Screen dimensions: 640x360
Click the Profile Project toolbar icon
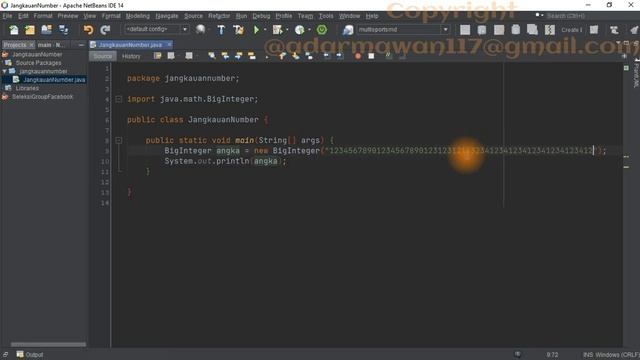point(300,30)
